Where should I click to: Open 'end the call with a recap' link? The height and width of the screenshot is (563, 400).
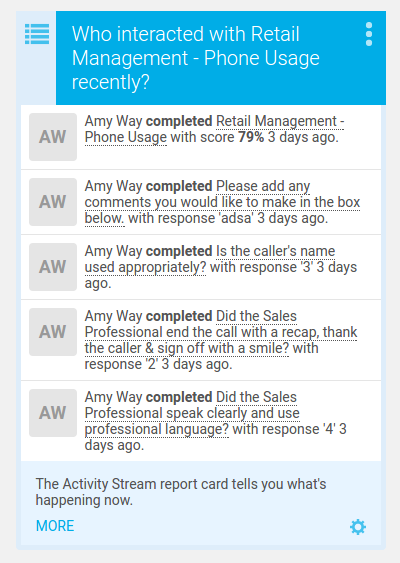click(221, 332)
